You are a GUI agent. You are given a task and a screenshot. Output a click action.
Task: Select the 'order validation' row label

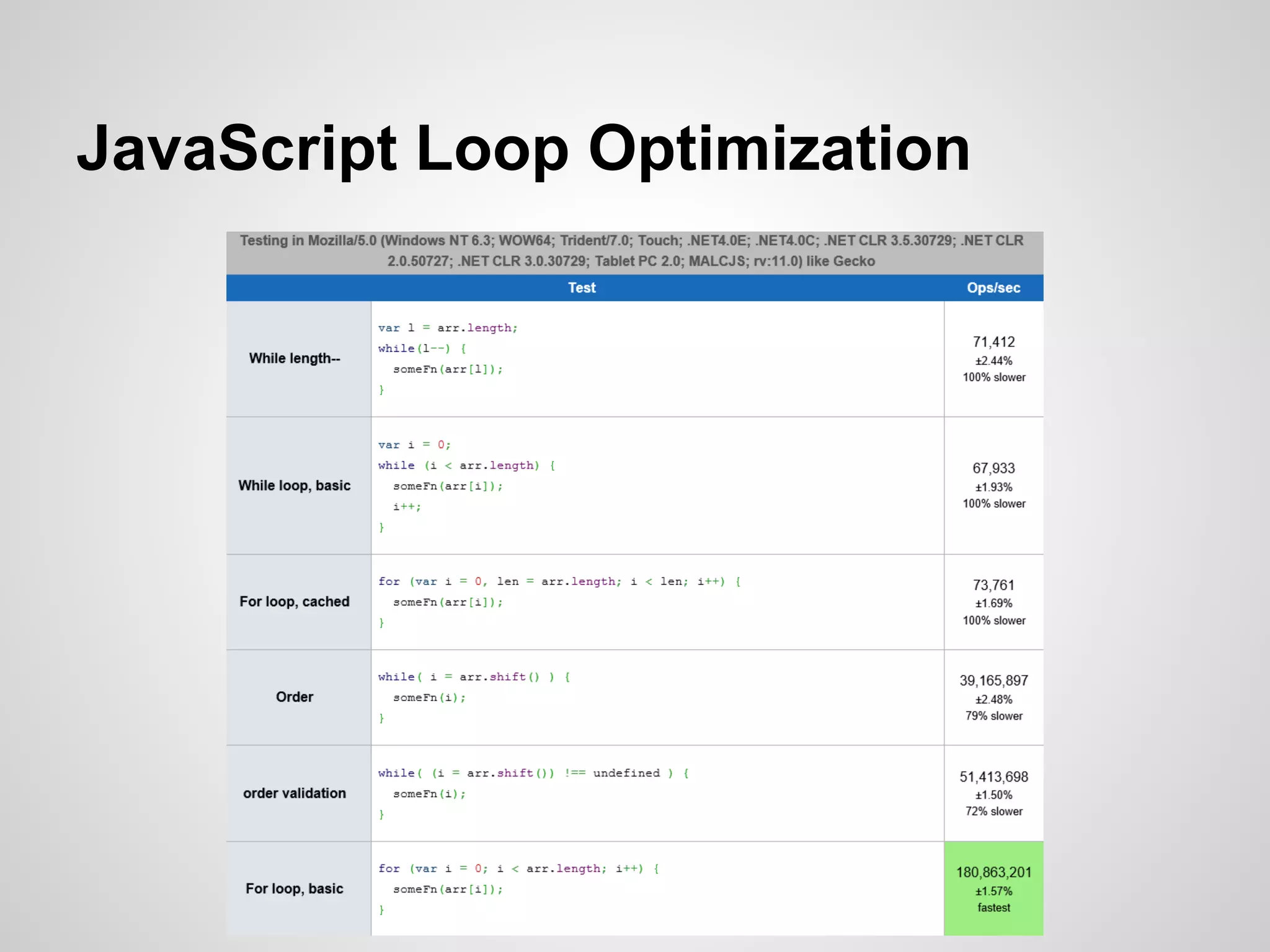point(295,793)
